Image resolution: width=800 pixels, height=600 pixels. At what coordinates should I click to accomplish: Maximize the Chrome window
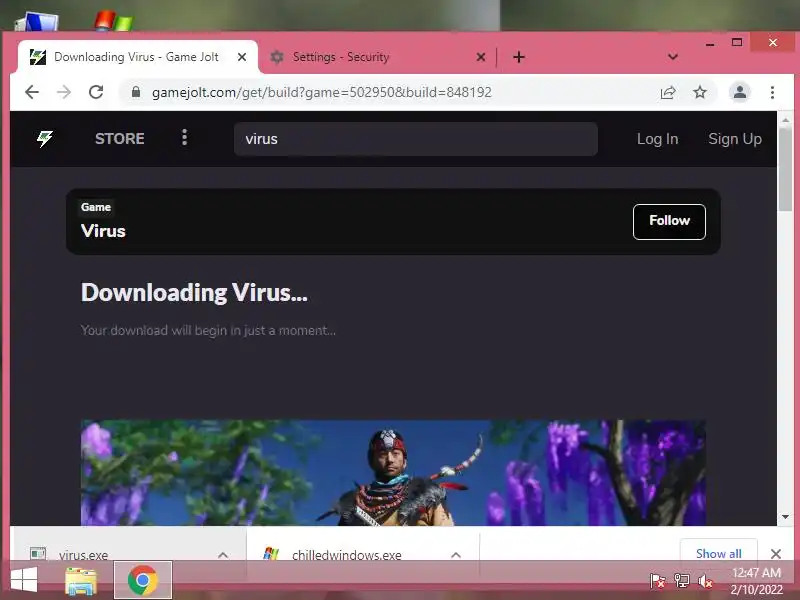[737, 42]
